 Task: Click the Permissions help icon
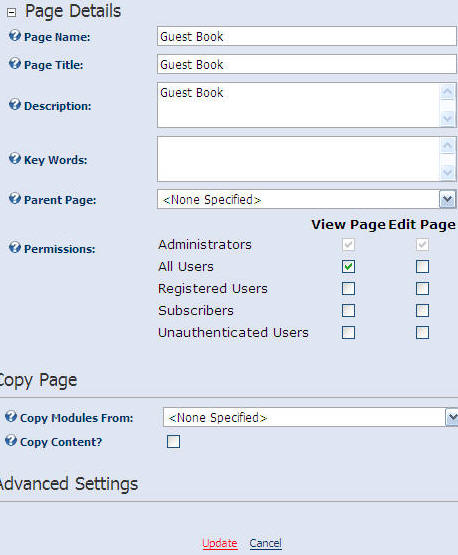pos(15,247)
